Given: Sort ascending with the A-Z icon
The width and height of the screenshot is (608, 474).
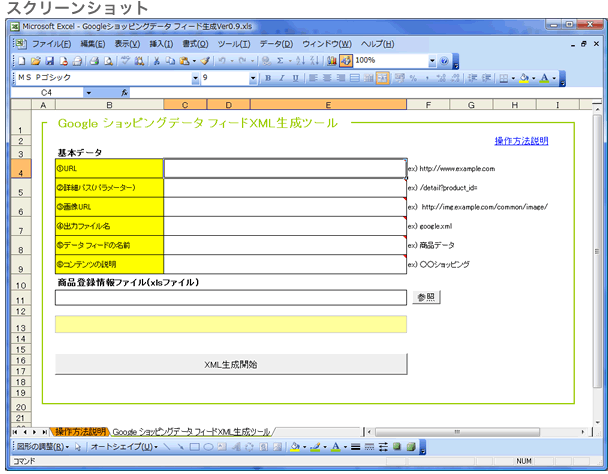Looking at the screenshot, I should click(300, 61).
